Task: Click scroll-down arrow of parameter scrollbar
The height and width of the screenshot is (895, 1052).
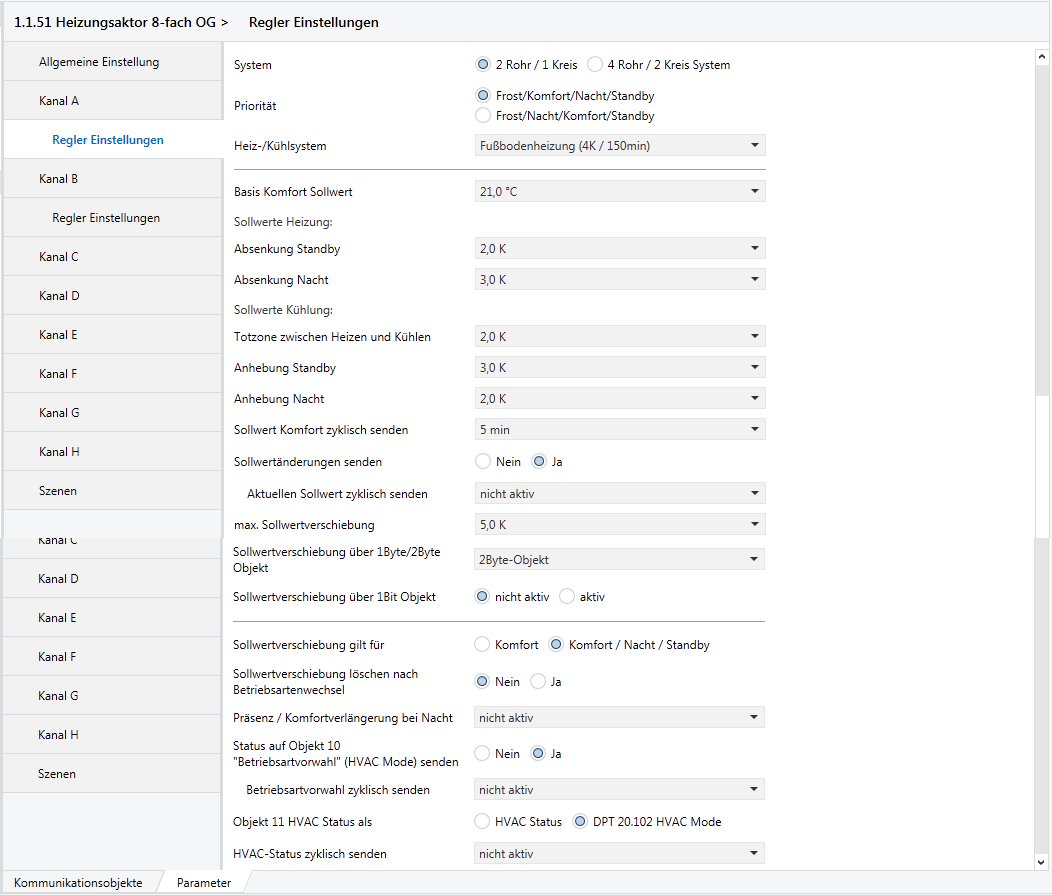Action: pos(1041,861)
